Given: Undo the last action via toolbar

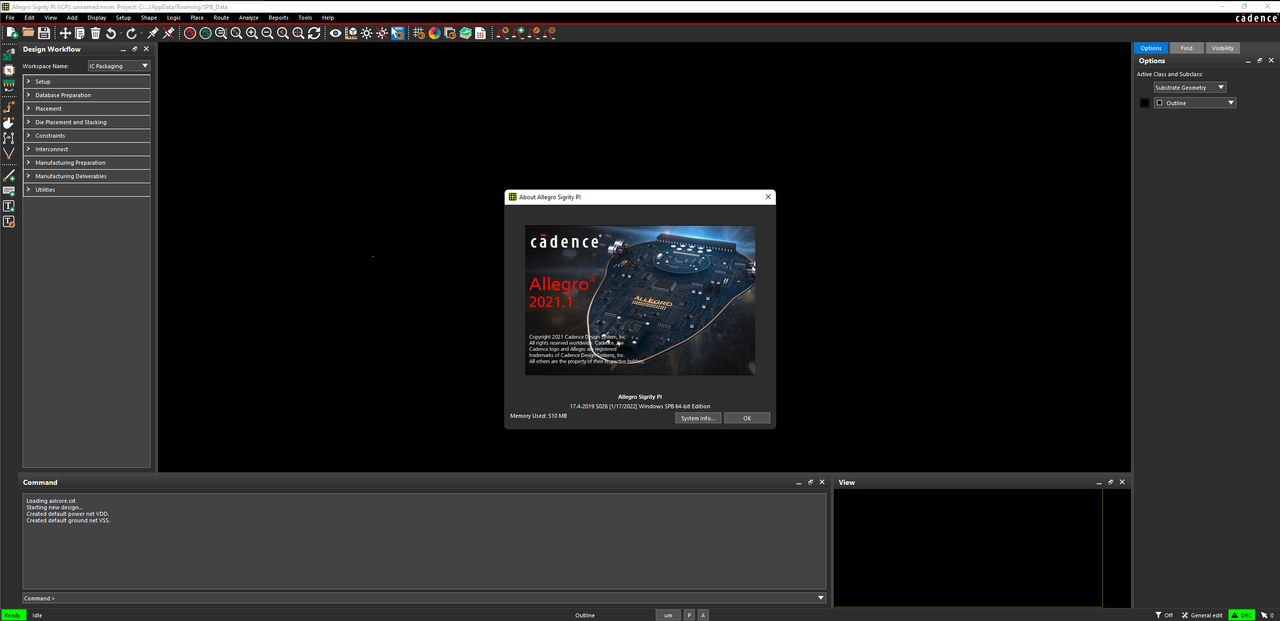Looking at the screenshot, I should (111, 33).
